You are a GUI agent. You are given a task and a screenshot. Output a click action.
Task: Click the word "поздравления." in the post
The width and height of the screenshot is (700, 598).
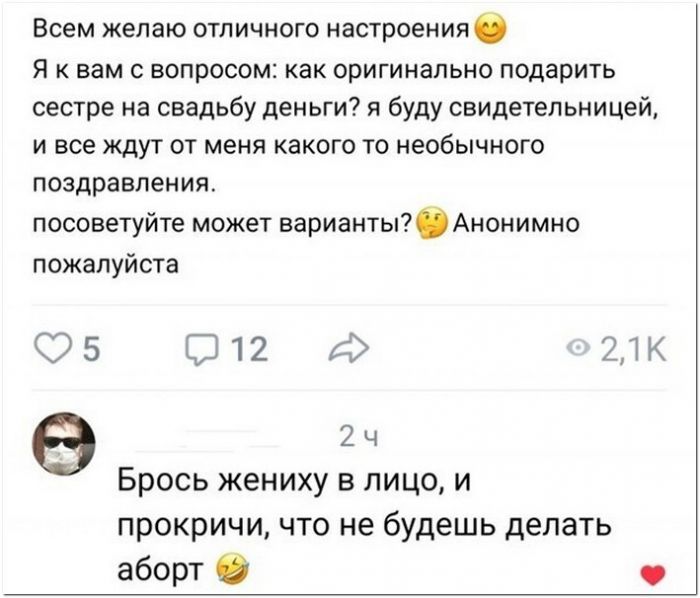(125, 184)
